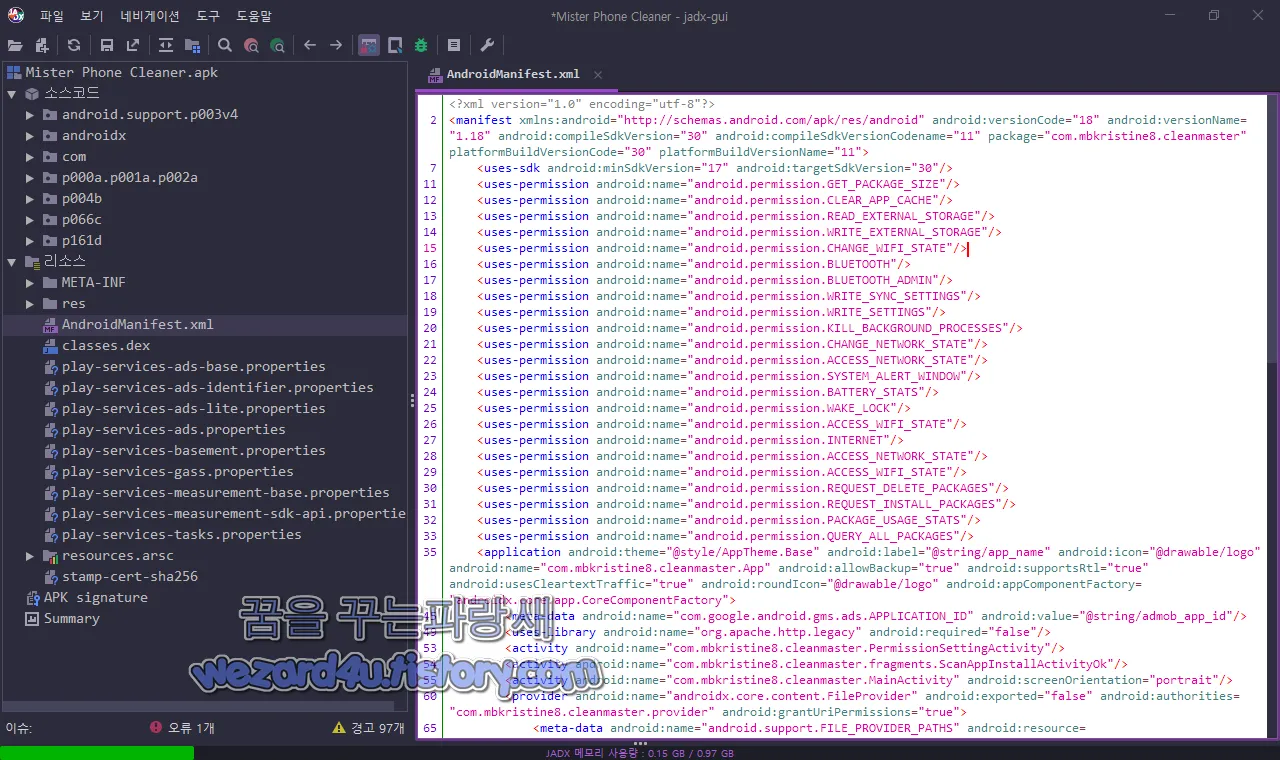The height and width of the screenshot is (760, 1280).
Task: Toggle the highlighted Deobfuscation toolbar icon
Action: tap(369, 45)
